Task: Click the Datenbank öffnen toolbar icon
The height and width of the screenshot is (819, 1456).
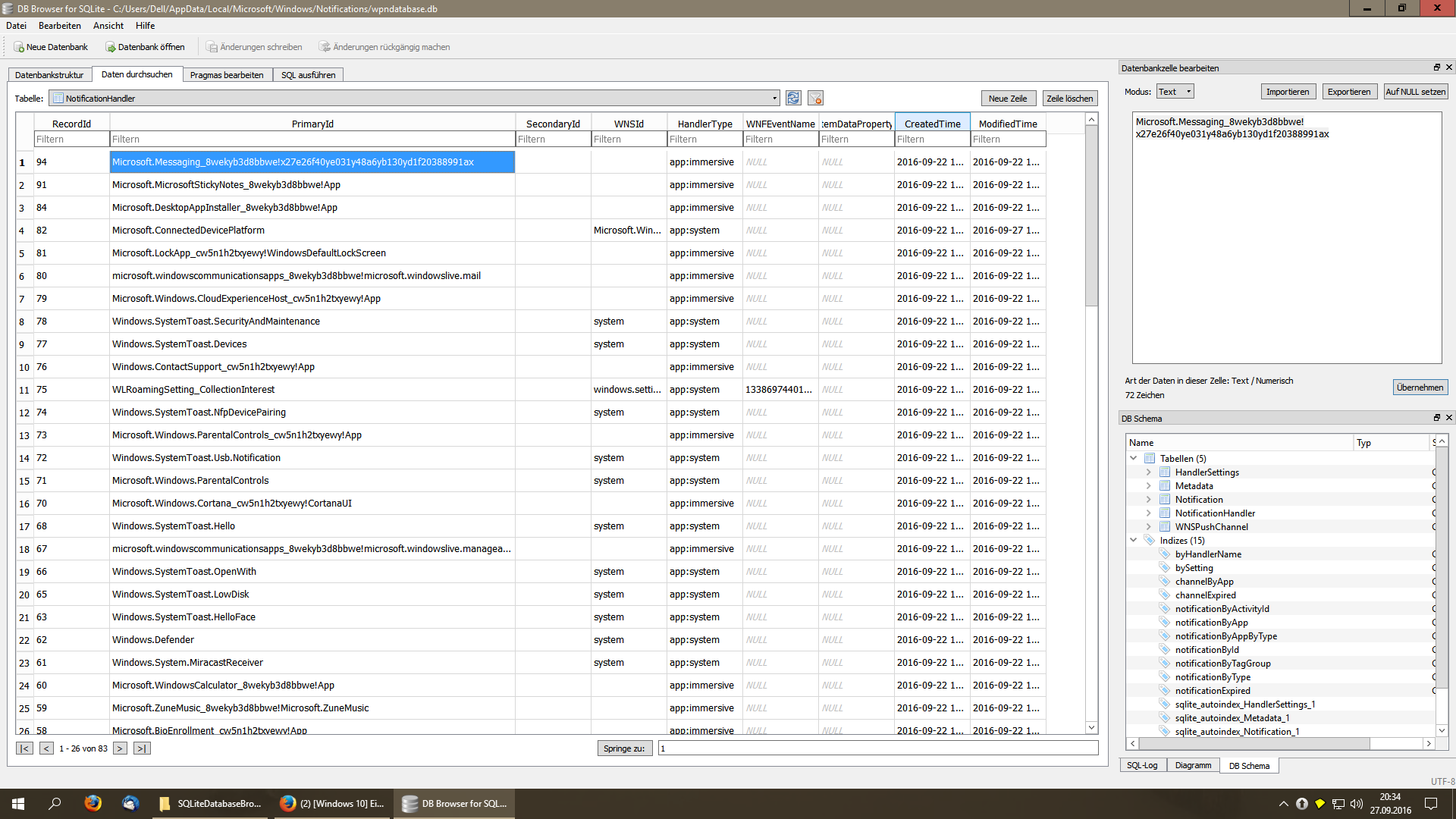Action: click(x=111, y=47)
